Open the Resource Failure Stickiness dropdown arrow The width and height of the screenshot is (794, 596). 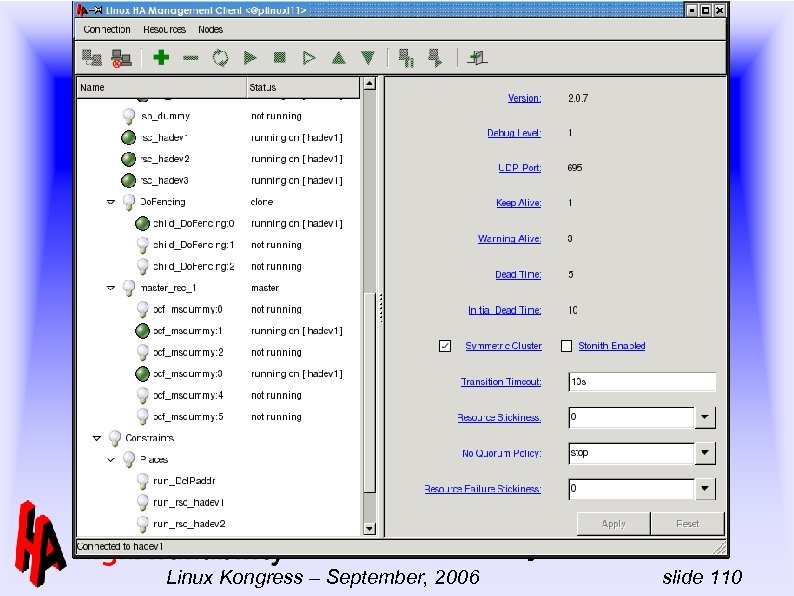click(x=705, y=489)
